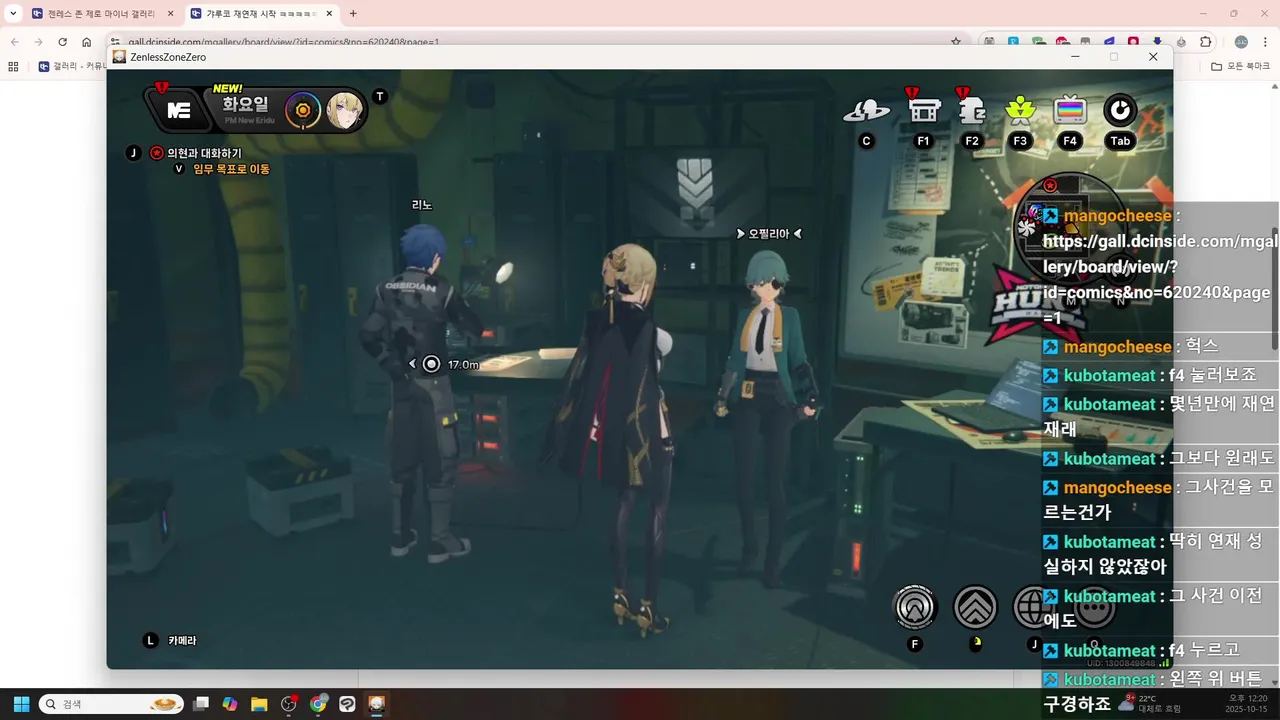This screenshot has height=720, width=1280.
Task: Open Chrome from the taskbar
Action: click(x=318, y=704)
